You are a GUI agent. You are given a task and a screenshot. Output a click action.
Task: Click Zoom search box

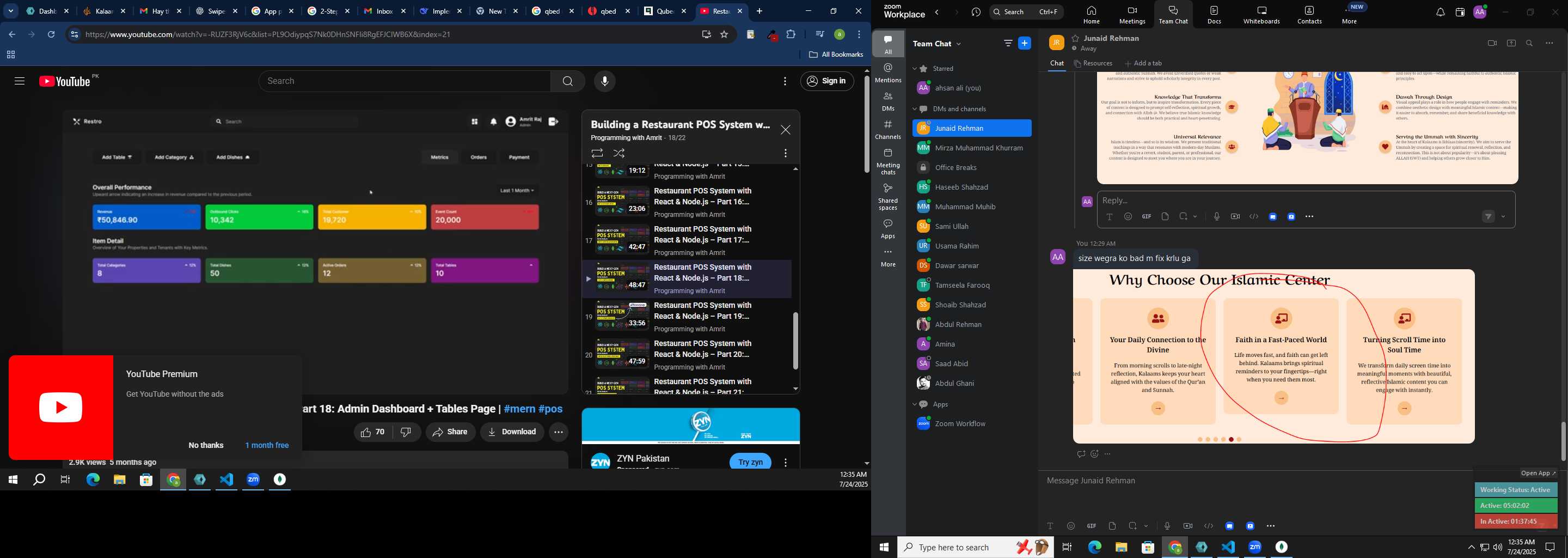pyautogui.click(x=1026, y=12)
